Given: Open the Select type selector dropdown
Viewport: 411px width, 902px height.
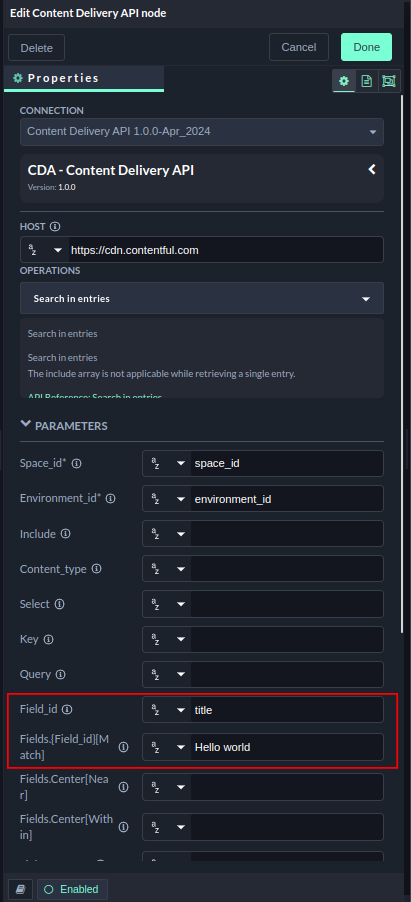Looking at the screenshot, I should (x=167, y=604).
